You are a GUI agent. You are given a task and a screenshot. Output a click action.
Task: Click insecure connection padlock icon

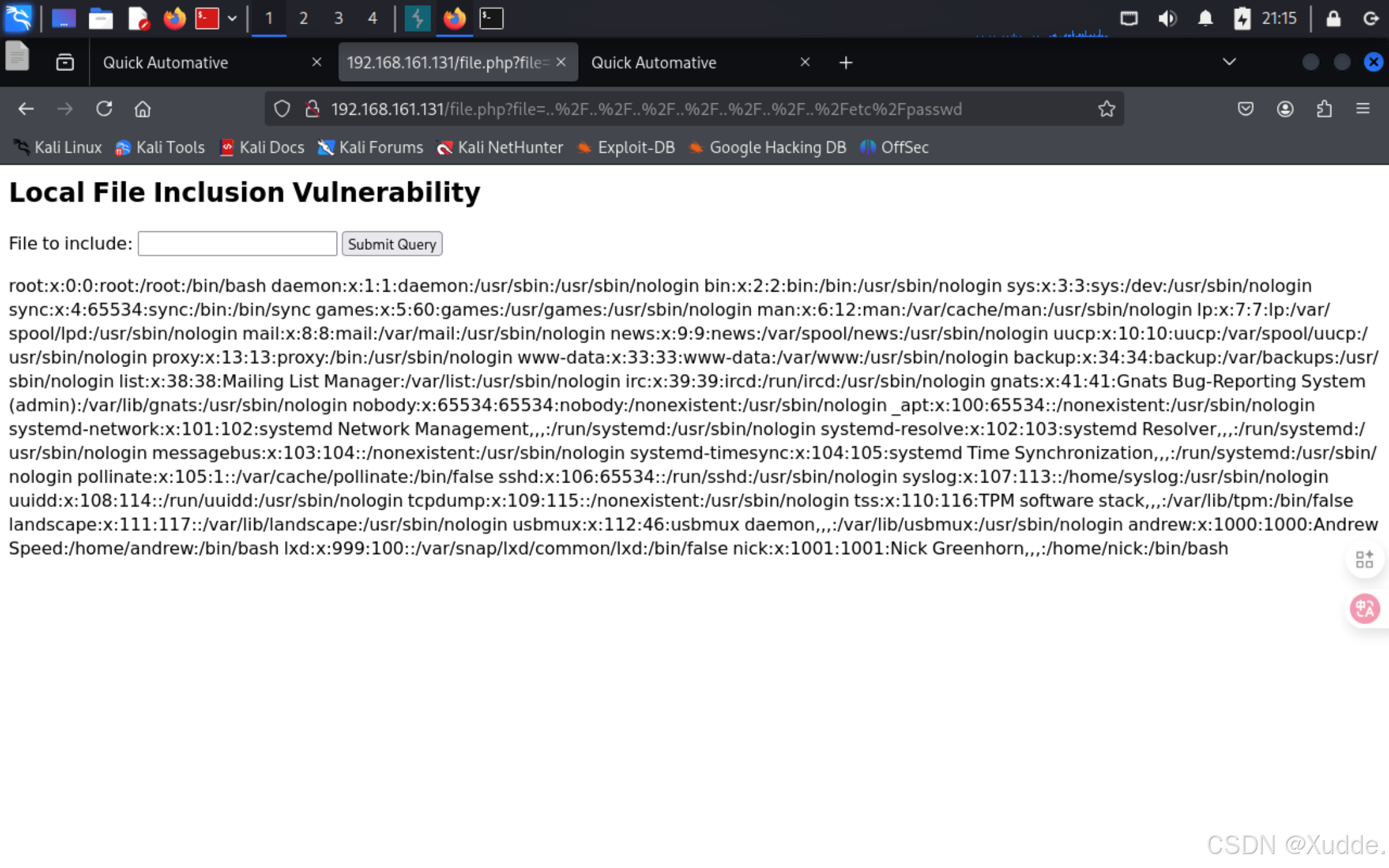coord(312,109)
